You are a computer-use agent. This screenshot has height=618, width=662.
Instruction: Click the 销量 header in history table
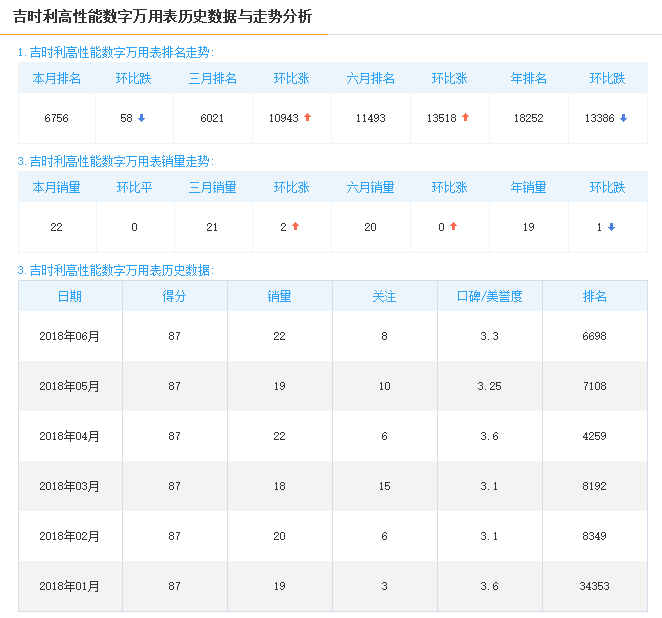(279, 296)
